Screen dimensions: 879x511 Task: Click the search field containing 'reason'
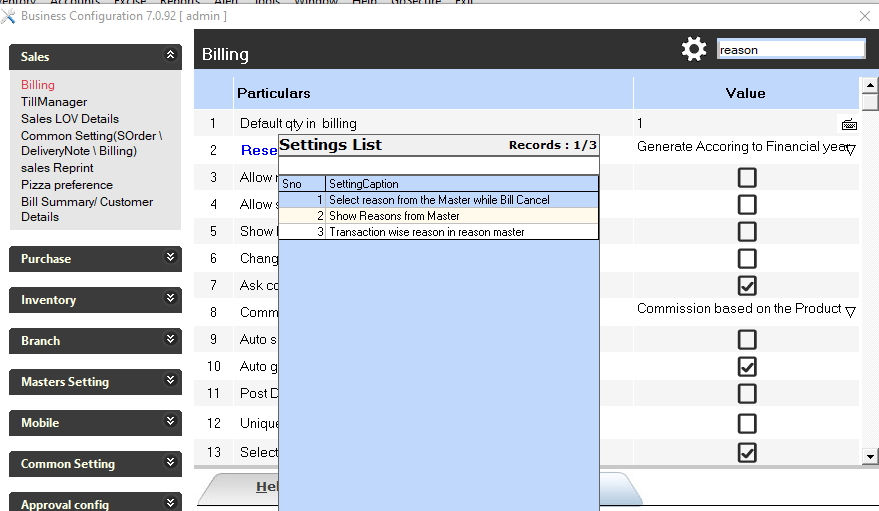tap(790, 49)
